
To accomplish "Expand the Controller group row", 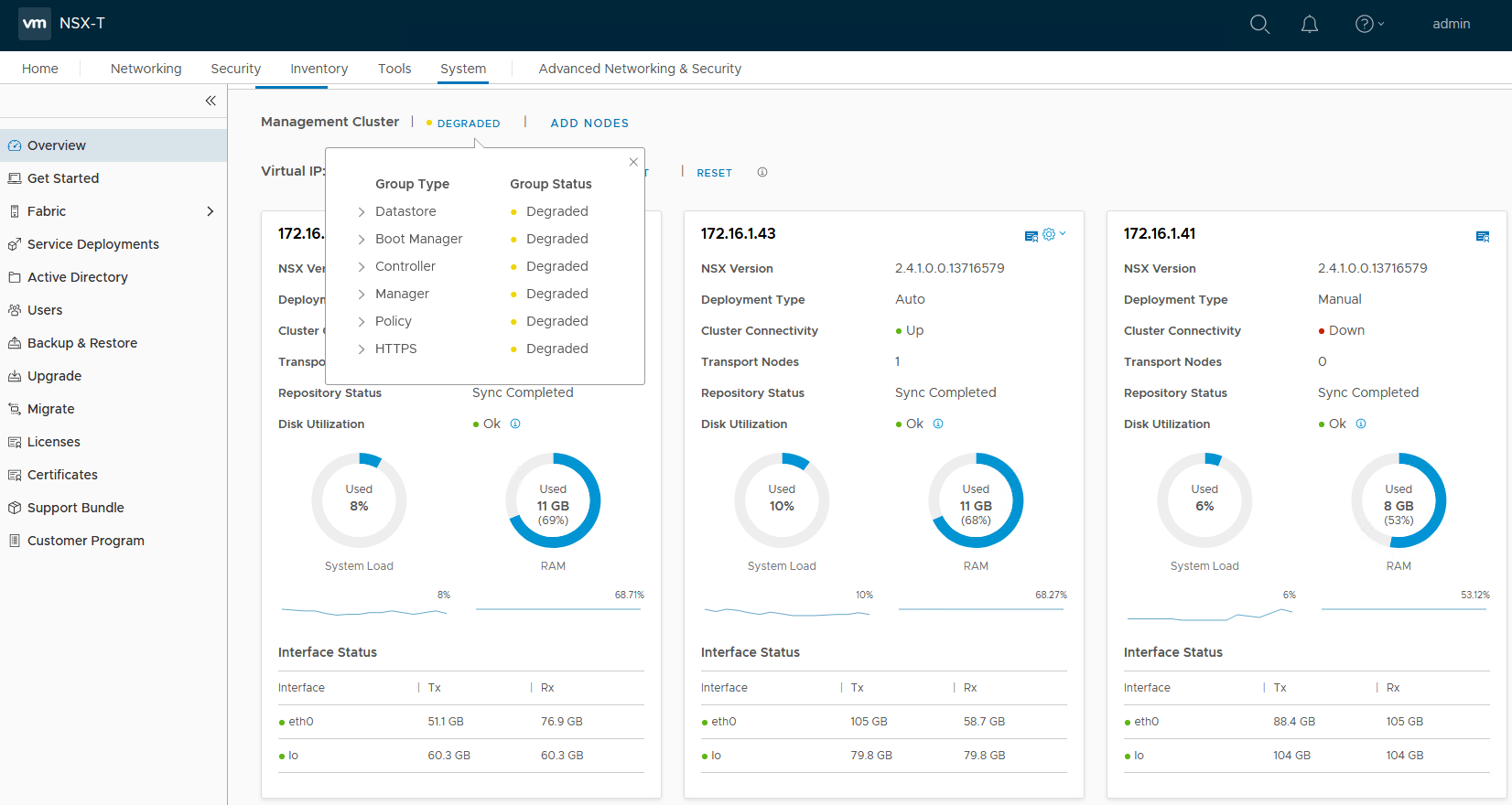I will coord(362,267).
